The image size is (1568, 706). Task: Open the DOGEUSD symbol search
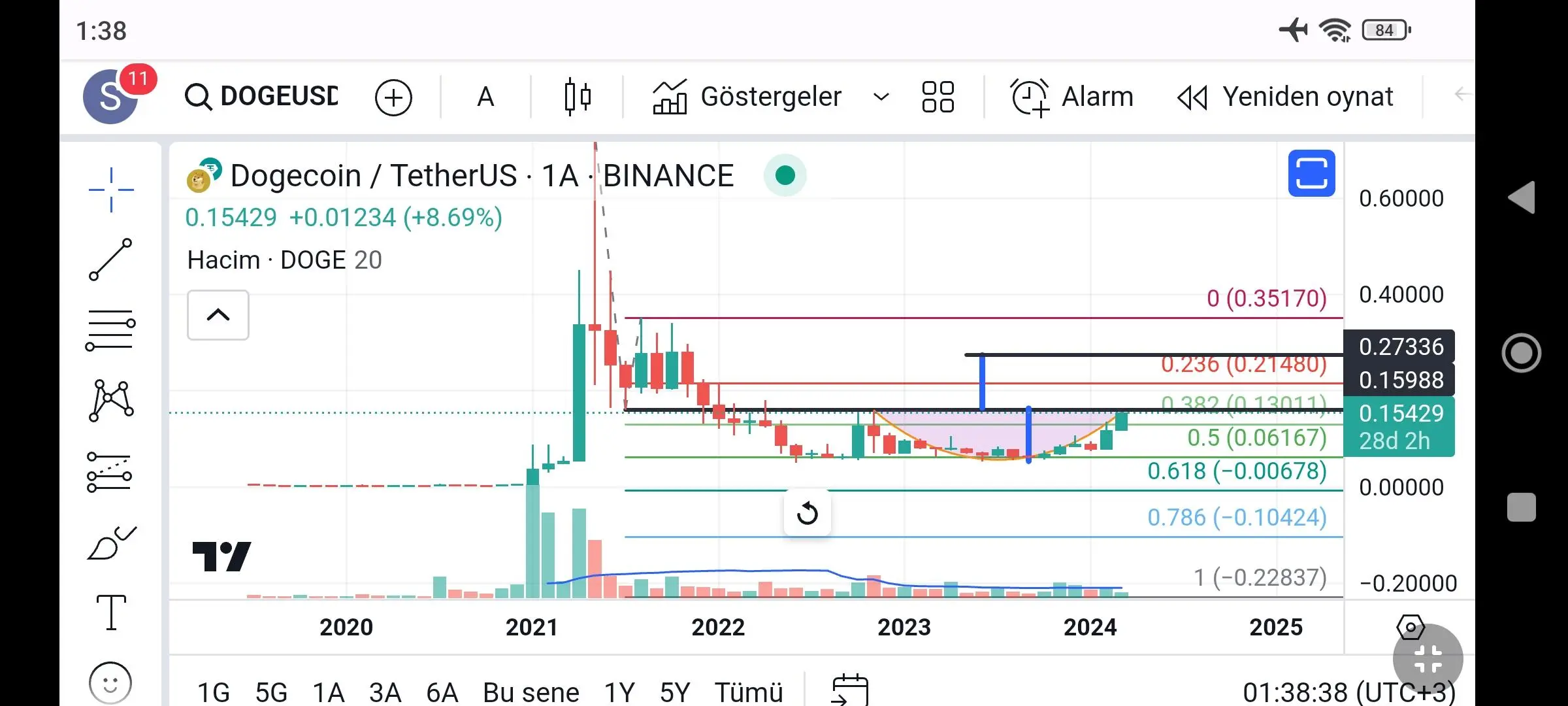pos(261,97)
